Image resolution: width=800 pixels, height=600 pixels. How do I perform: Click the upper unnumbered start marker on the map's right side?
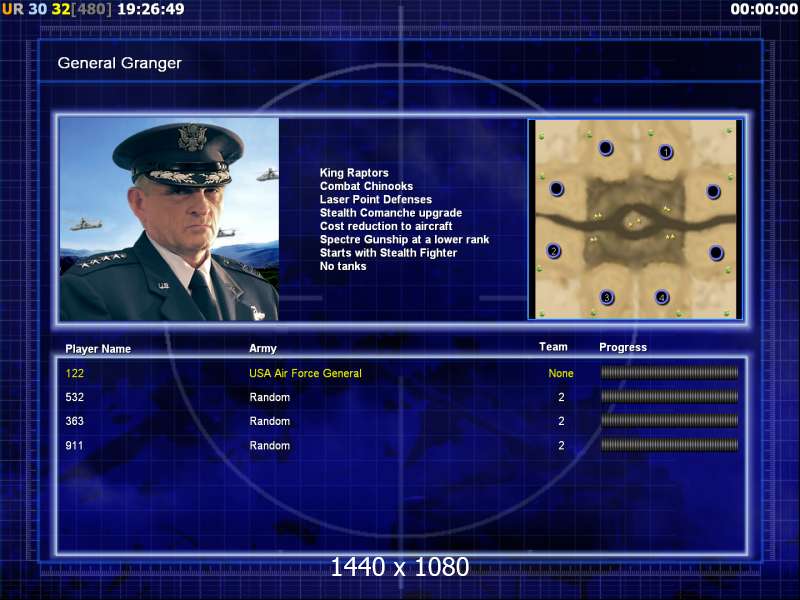pyautogui.click(x=713, y=192)
